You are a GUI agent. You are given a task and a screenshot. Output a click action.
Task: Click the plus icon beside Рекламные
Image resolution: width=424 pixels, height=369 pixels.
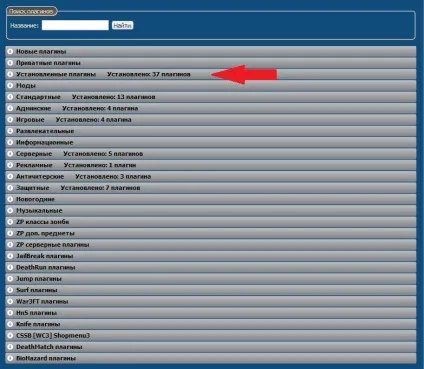(x=10, y=165)
